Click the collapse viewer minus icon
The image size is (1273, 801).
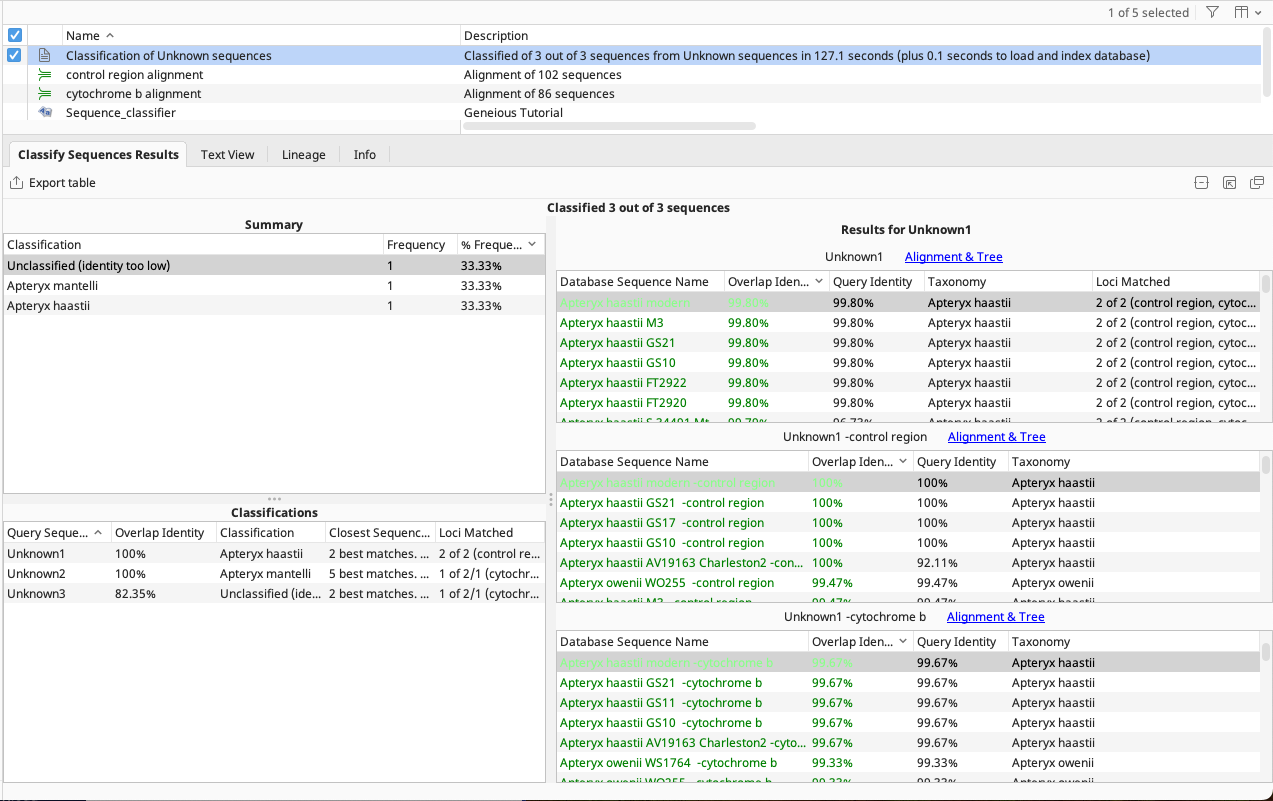click(x=1201, y=183)
